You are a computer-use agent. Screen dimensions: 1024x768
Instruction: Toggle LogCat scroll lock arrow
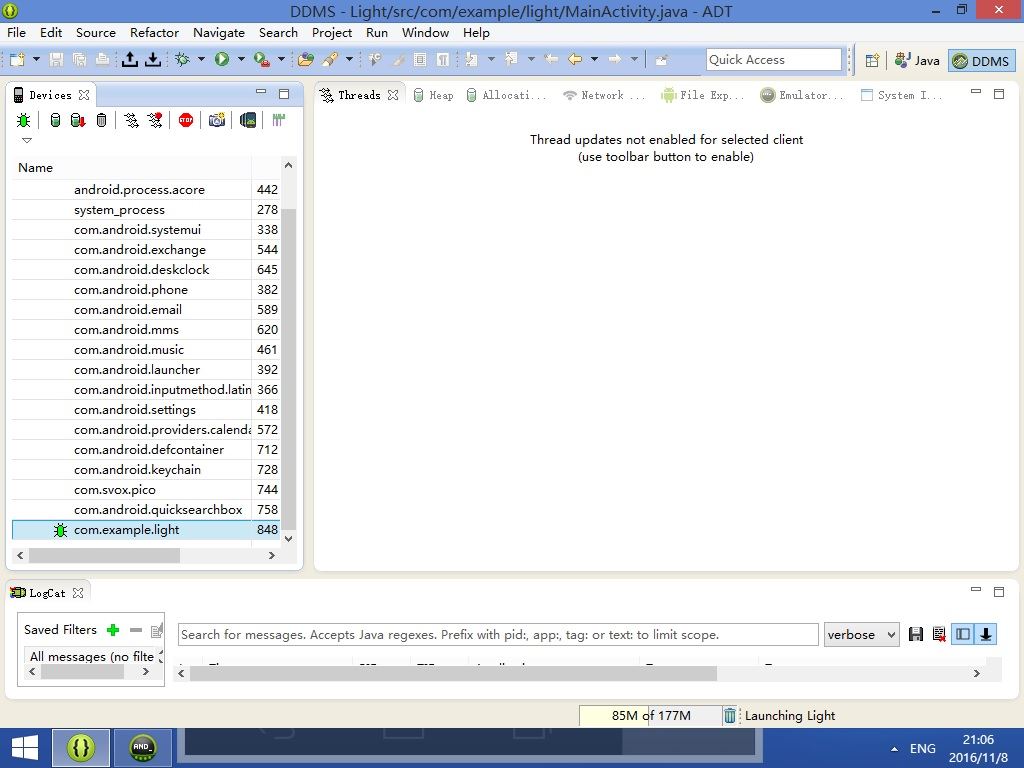(x=986, y=634)
